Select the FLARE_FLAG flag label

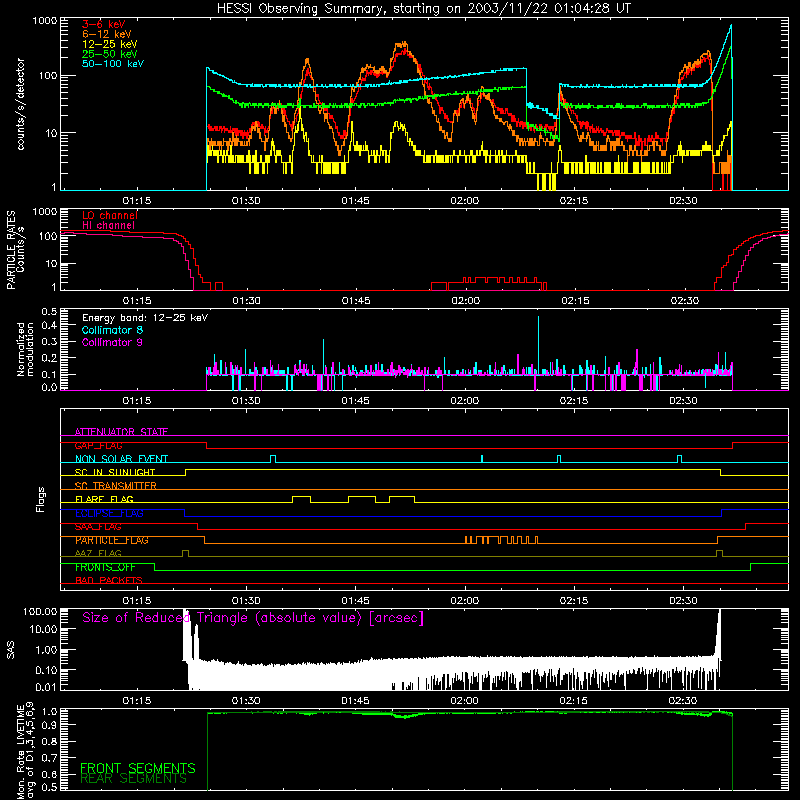click(104, 499)
